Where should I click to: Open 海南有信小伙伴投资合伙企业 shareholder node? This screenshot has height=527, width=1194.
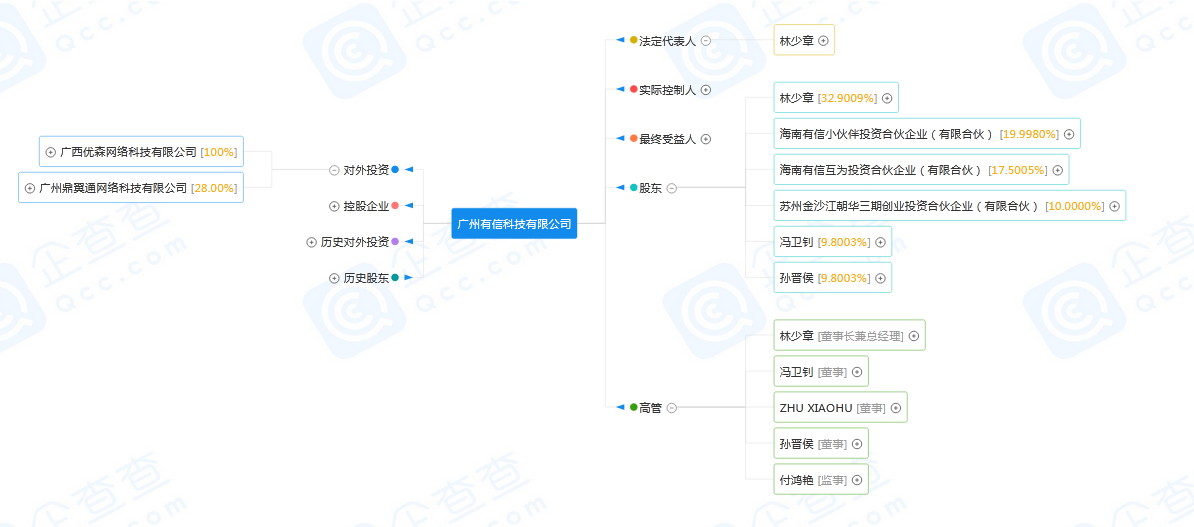point(927,133)
